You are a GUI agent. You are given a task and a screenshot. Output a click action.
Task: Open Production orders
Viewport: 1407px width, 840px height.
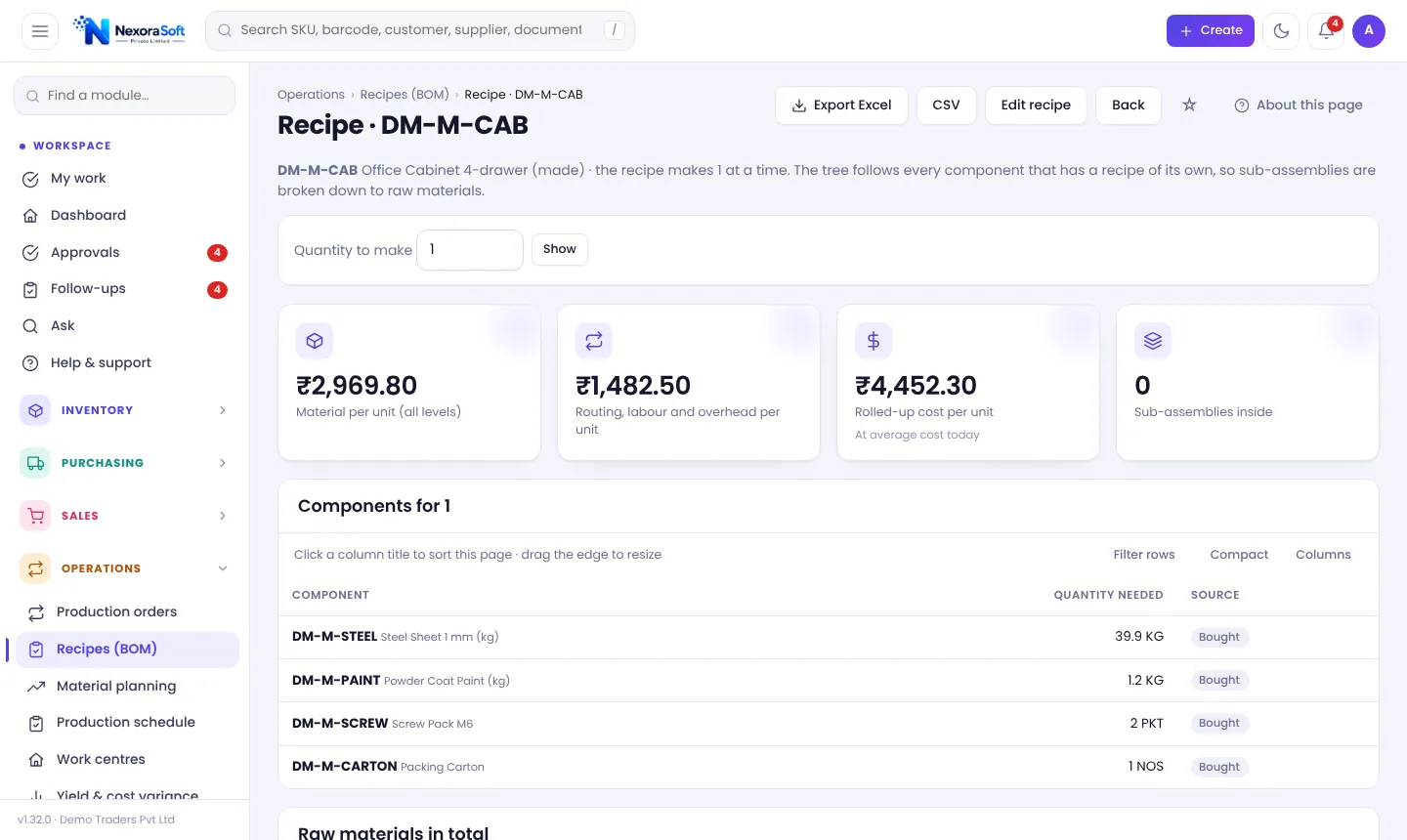tap(127, 612)
